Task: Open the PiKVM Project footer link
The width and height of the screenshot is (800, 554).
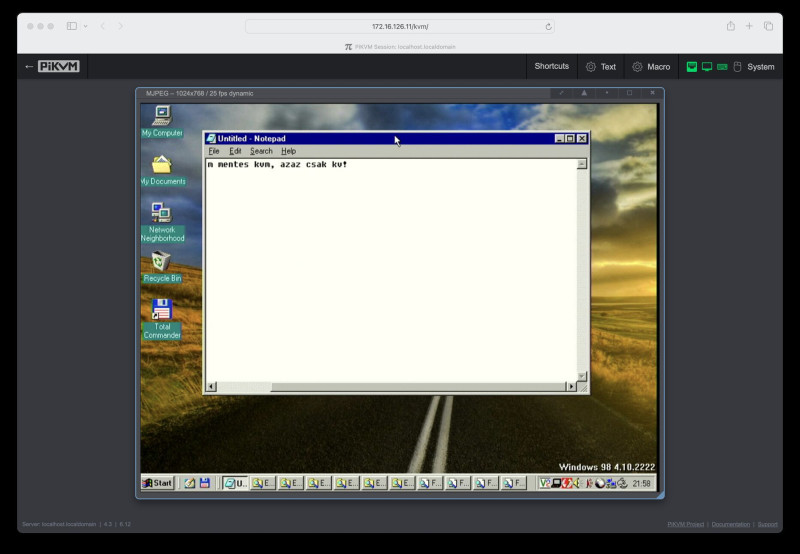Action: click(685, 524)
